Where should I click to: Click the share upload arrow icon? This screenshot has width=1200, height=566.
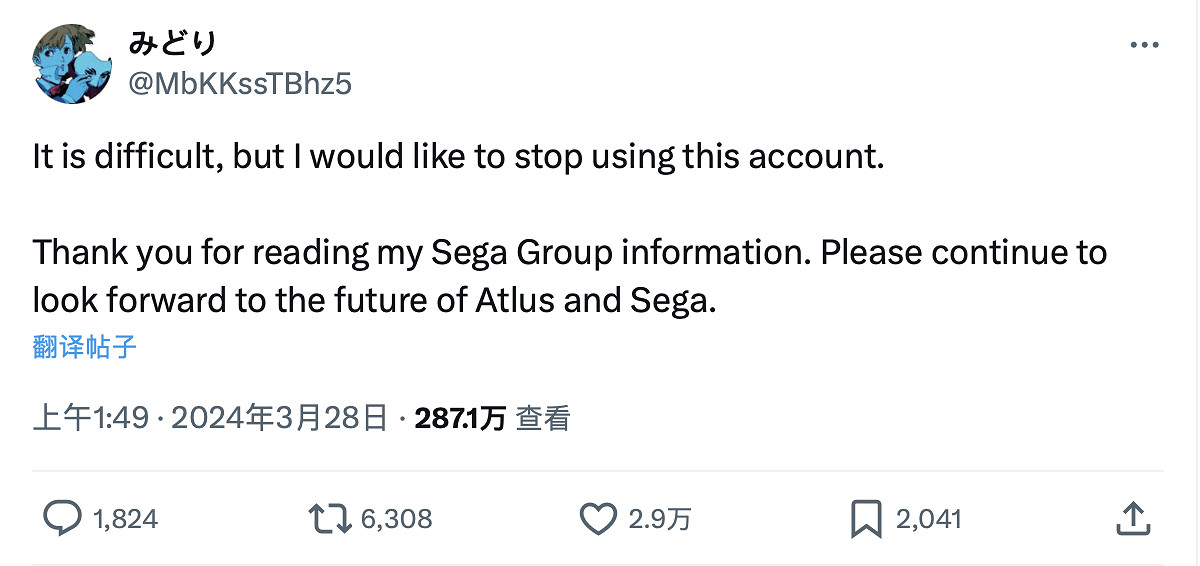(x=1130, y=518)
